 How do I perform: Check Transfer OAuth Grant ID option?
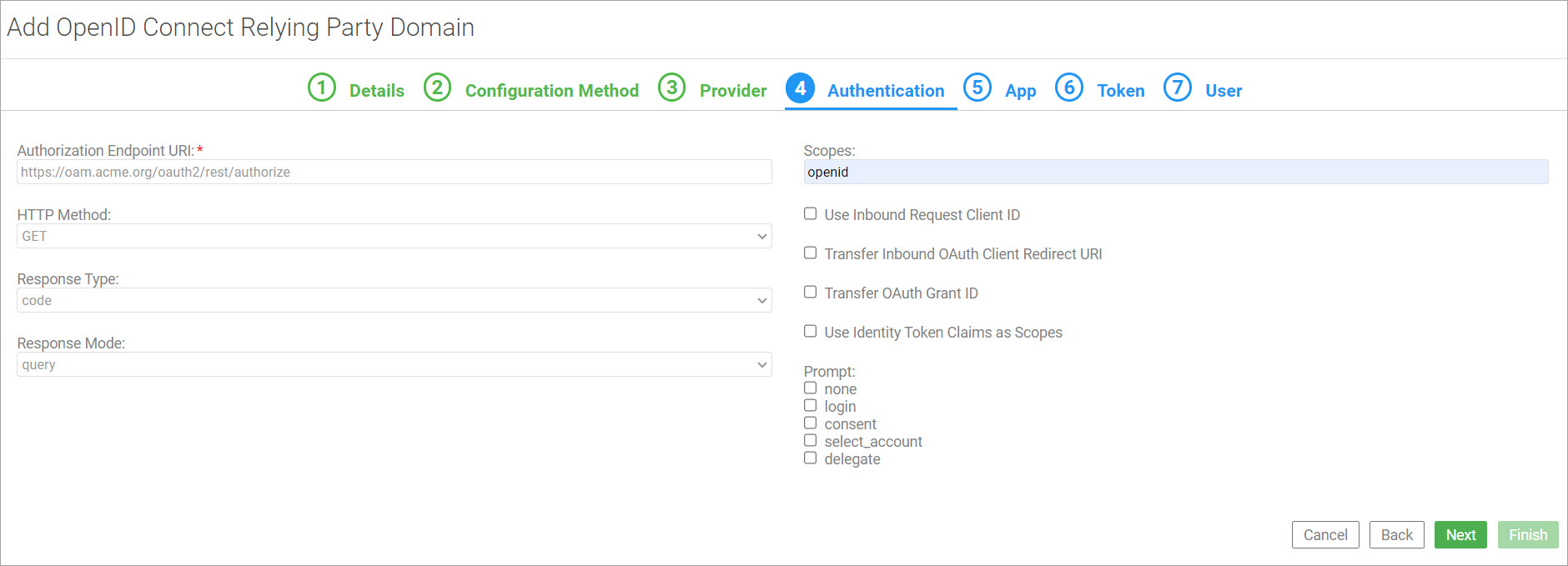tap(811, 293)
